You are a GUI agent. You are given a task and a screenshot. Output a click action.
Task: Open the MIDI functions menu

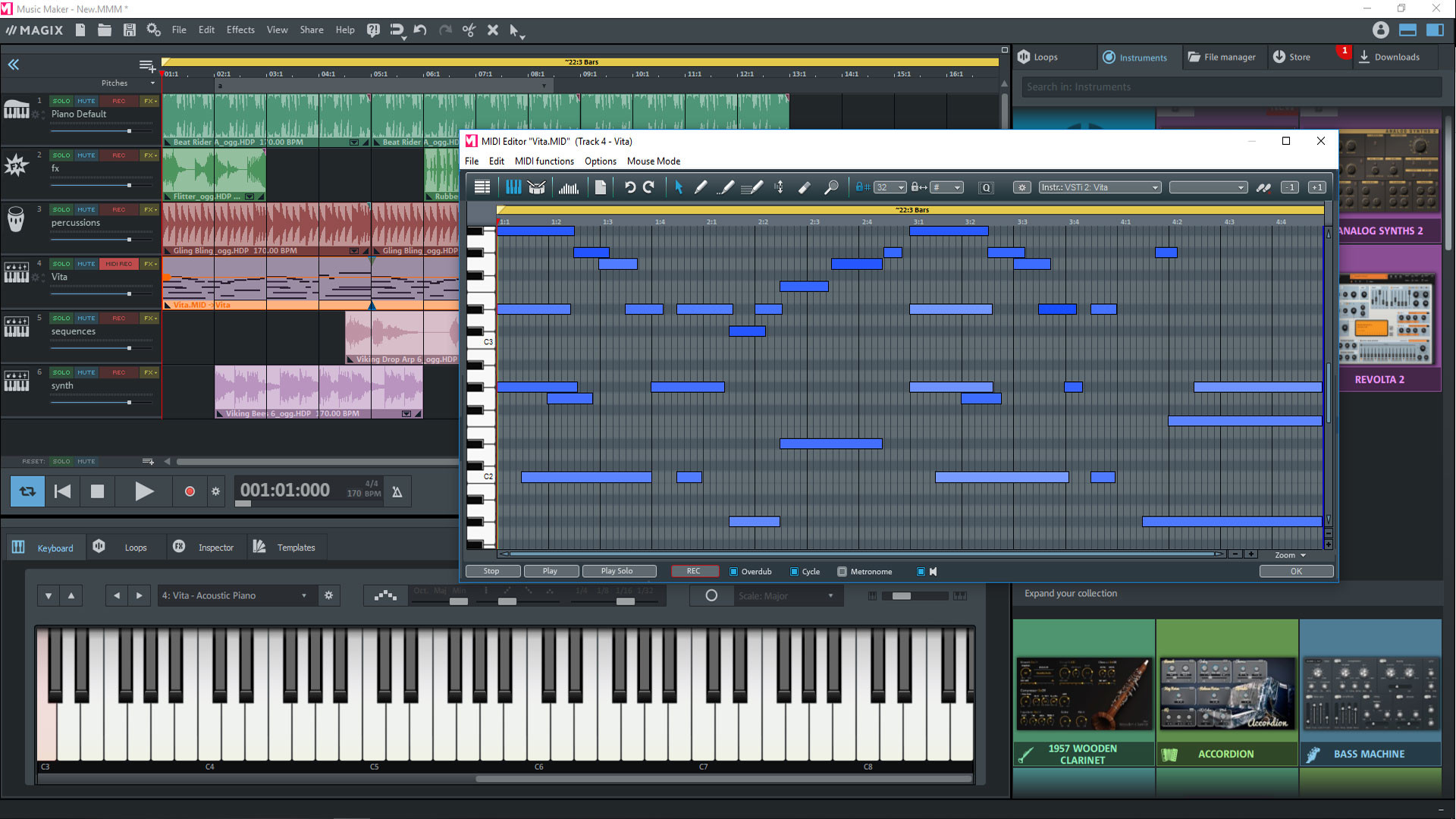point(543,161)
